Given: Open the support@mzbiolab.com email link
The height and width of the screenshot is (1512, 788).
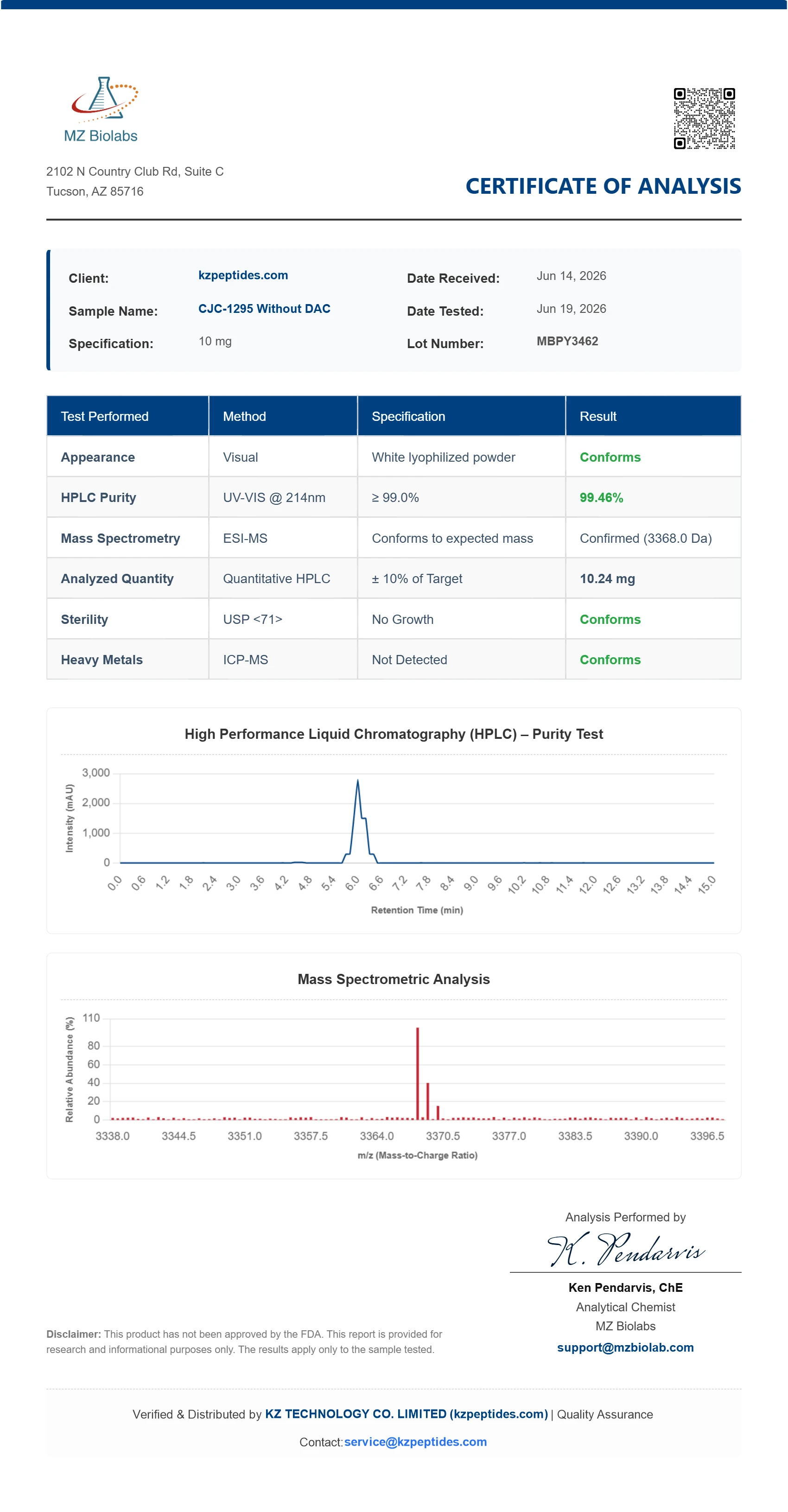Looking at the screenshot, I should tap(625, 1347).
